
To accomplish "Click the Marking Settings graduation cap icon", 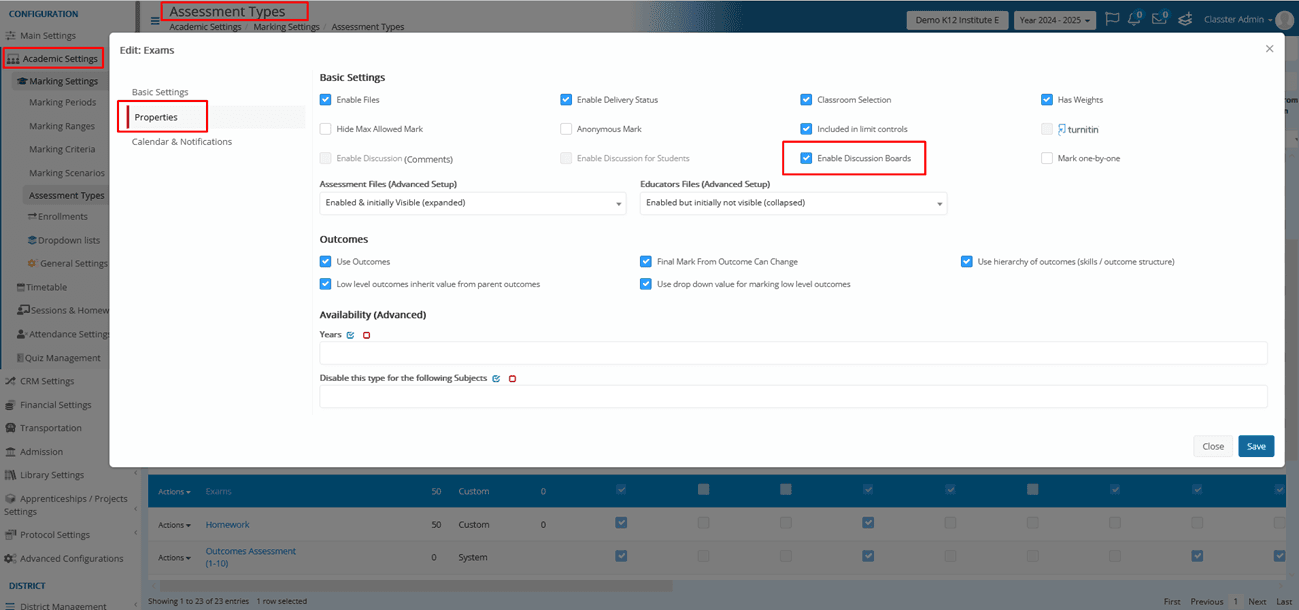I will pyautogui.click(x=22, y=82).
